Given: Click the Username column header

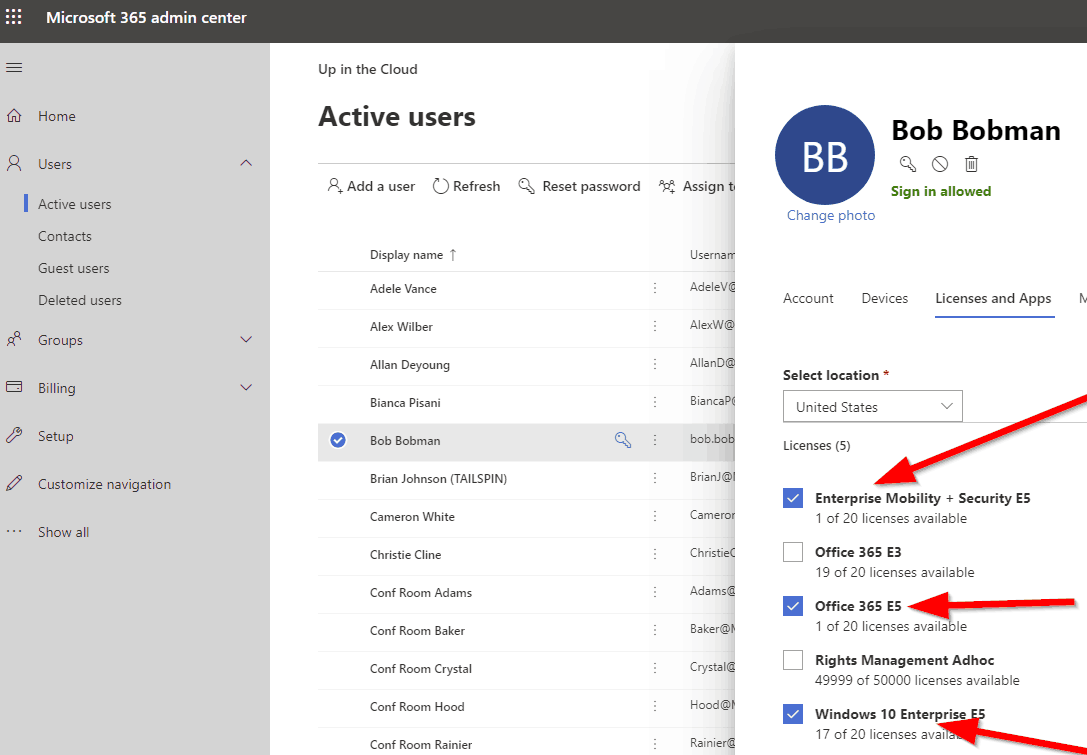Looking at the screenshot, I should click(712, 254).
